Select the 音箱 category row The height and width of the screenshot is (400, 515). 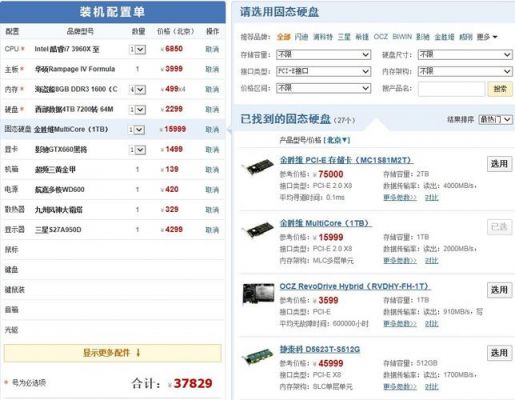click(x=113, y=310)
